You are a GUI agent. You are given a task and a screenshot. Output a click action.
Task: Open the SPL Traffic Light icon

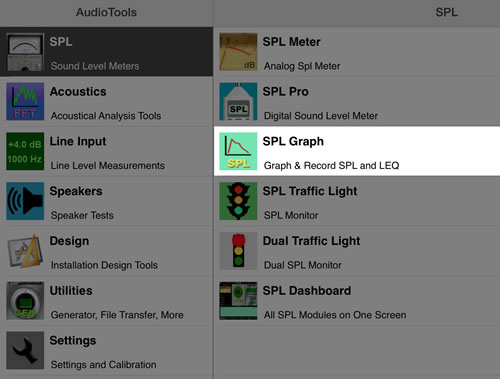pyautogui.click(x=238, y=201)
